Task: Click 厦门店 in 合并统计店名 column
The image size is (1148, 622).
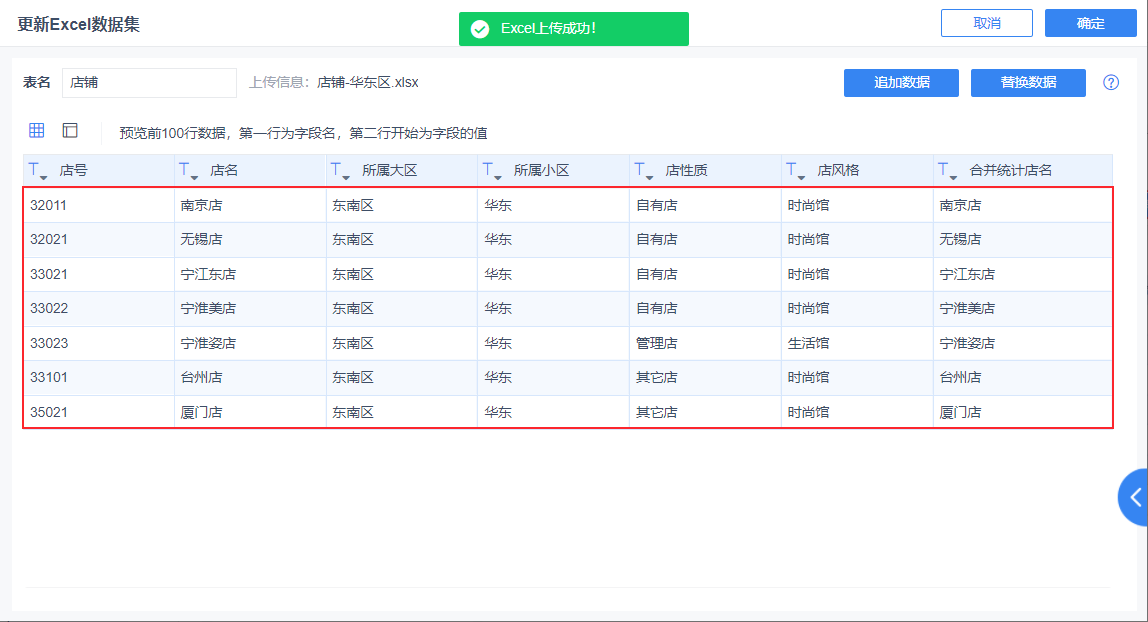Action: tap(960, 412)
